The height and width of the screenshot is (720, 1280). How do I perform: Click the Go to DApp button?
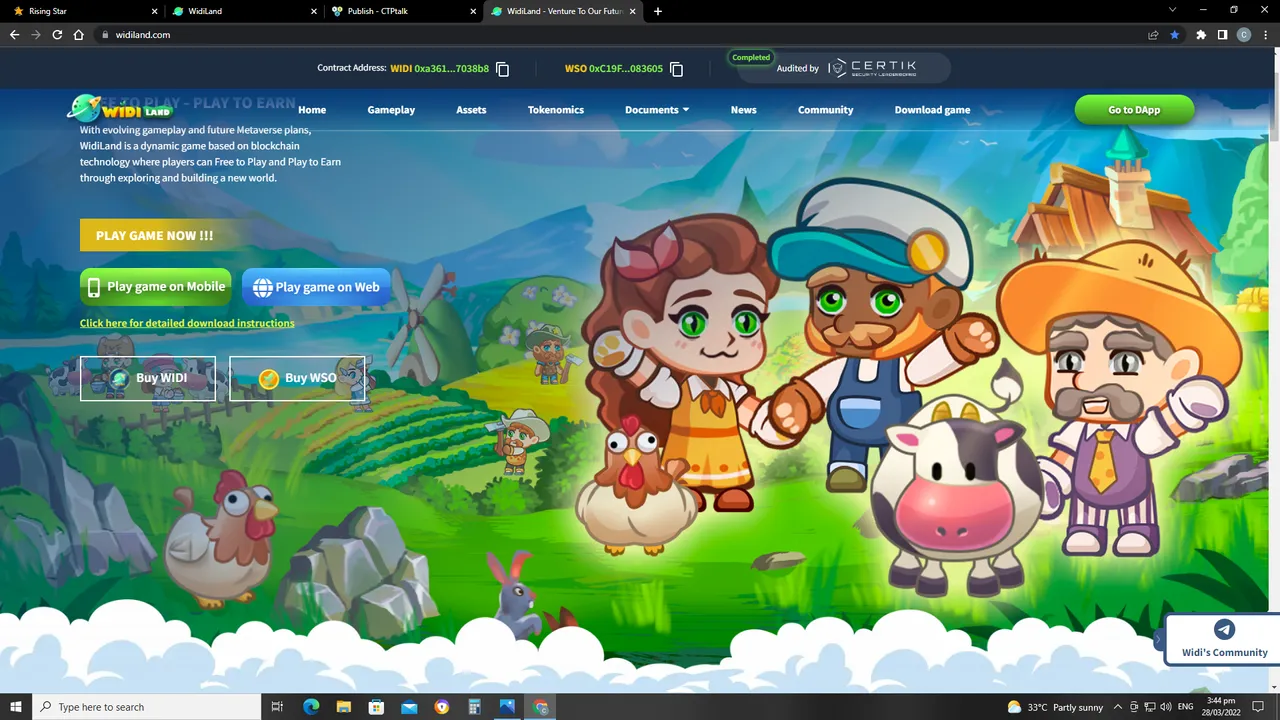pyautogui.click(x=1134, y=110)
